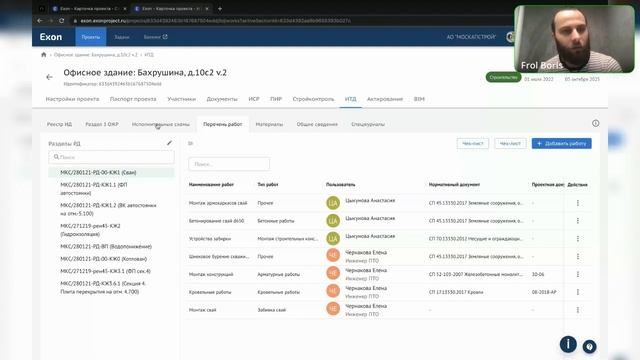The height and width of the screenshot is (360, 640).
Task: Switch to the ИСР tab
Action: pos(254,99)
